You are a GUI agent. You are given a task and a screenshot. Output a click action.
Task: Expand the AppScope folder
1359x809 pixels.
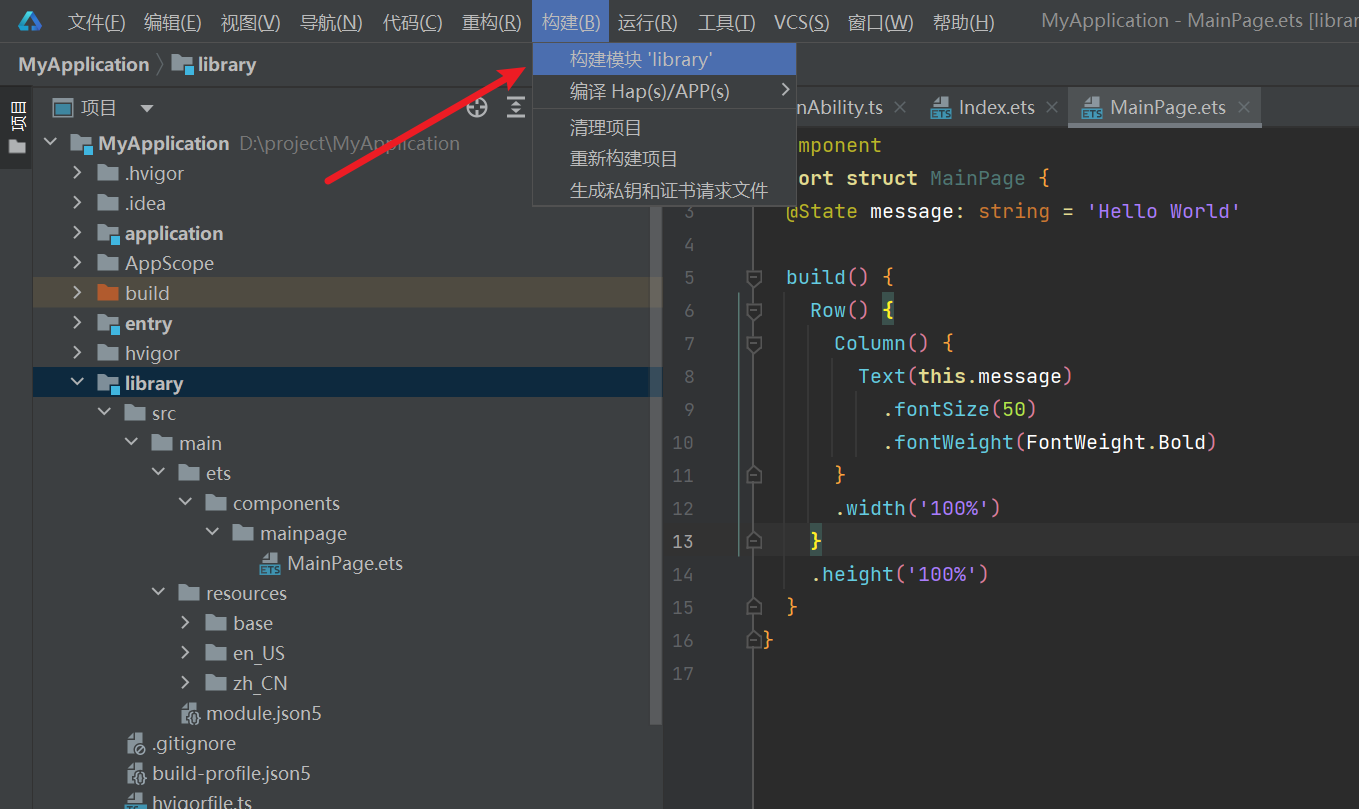tap(78, 263)
